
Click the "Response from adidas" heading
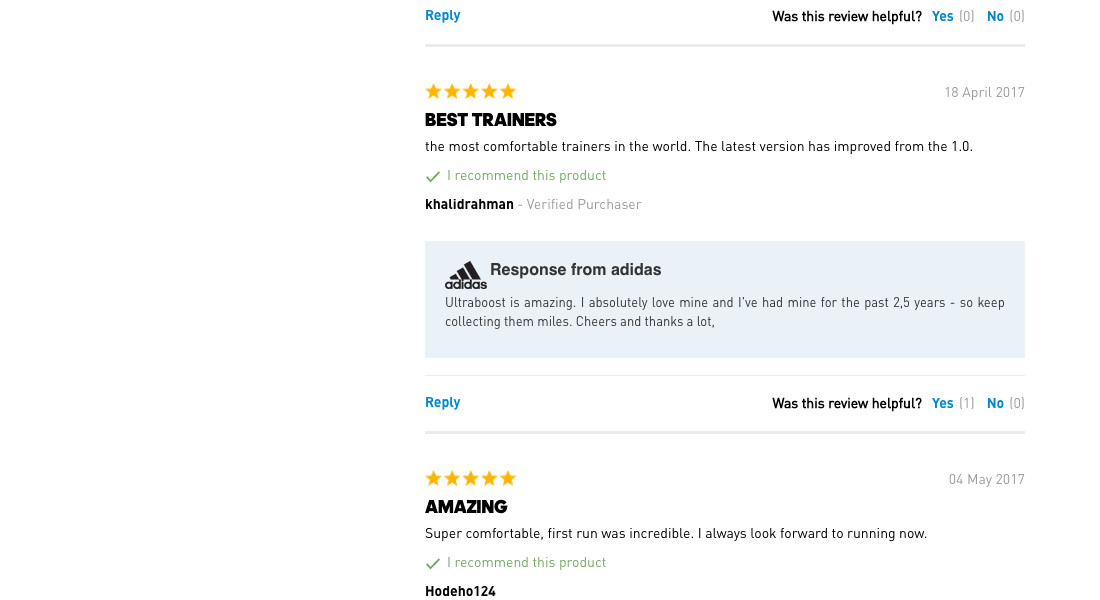point(575,269)
